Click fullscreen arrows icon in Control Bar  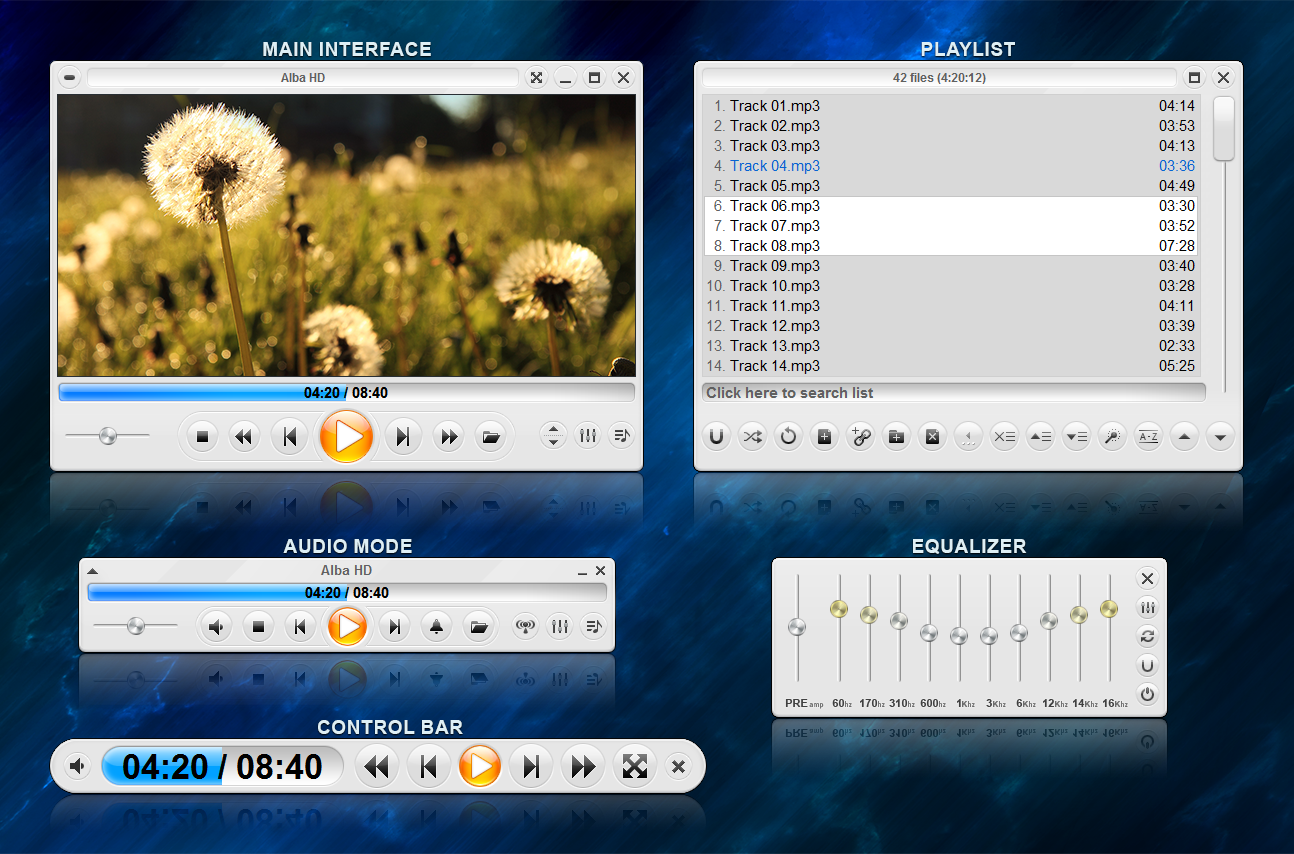[636, 767]
